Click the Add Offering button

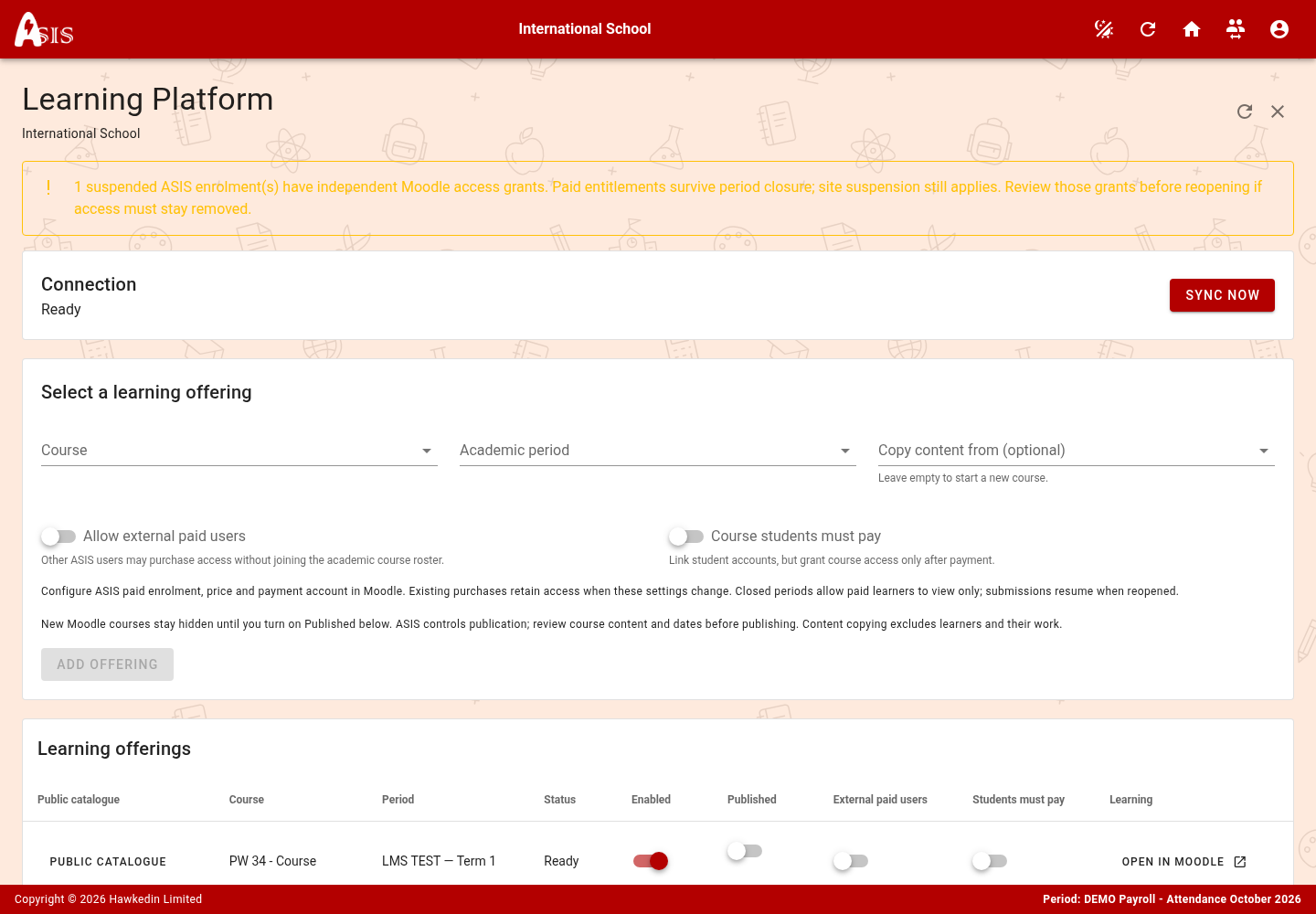[107, 664]
